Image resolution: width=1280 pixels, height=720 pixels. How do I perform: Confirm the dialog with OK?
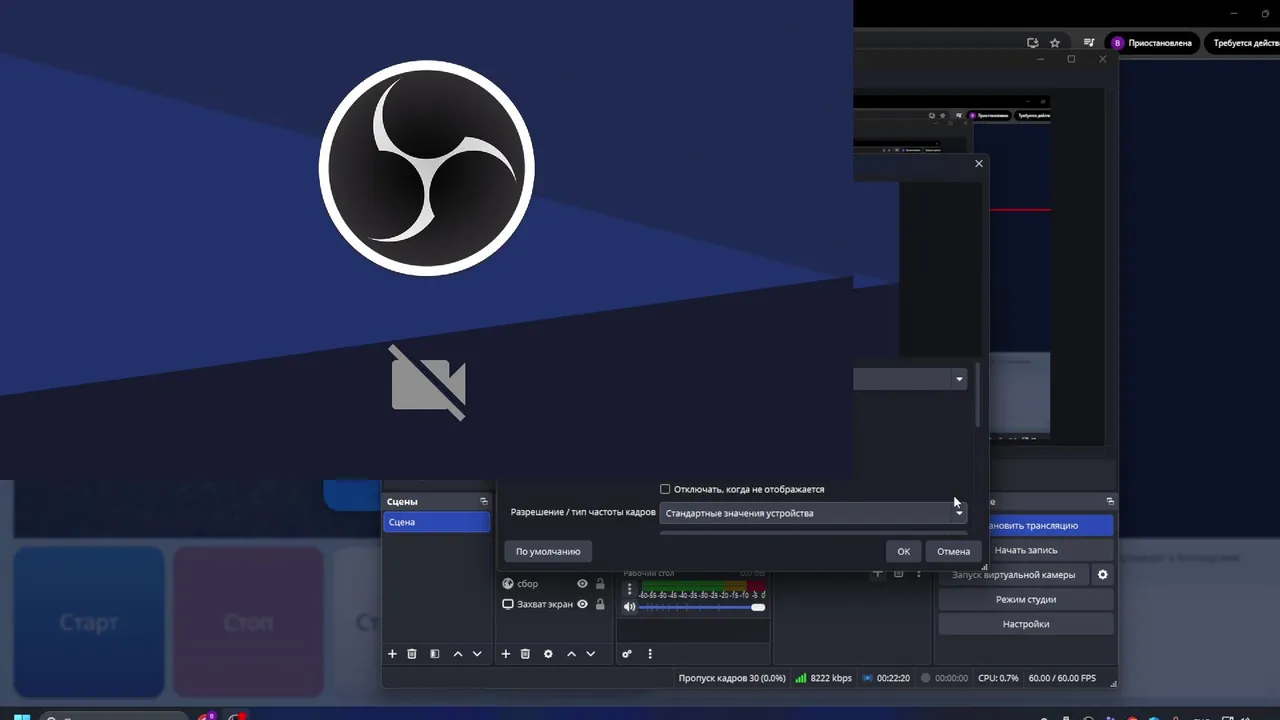(903, 551)
